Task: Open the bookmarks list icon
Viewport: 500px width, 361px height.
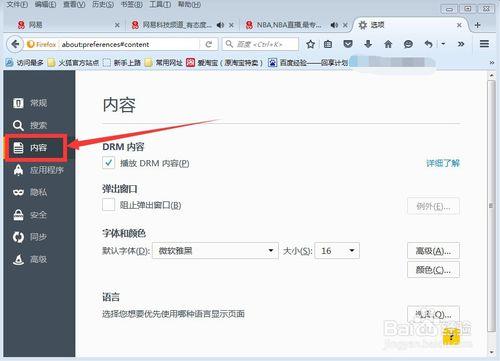Action: 328,44
